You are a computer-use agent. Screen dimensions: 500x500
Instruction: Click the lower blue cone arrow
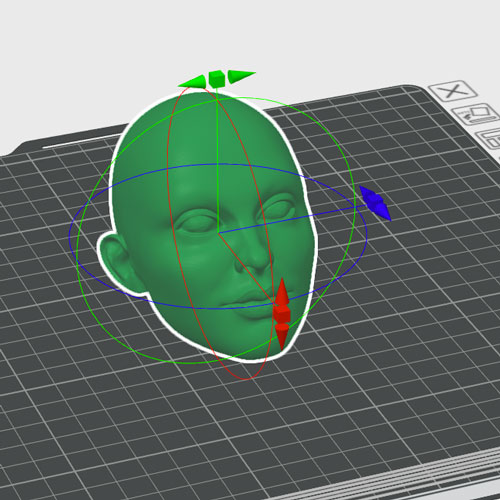(x=383, y=212)
